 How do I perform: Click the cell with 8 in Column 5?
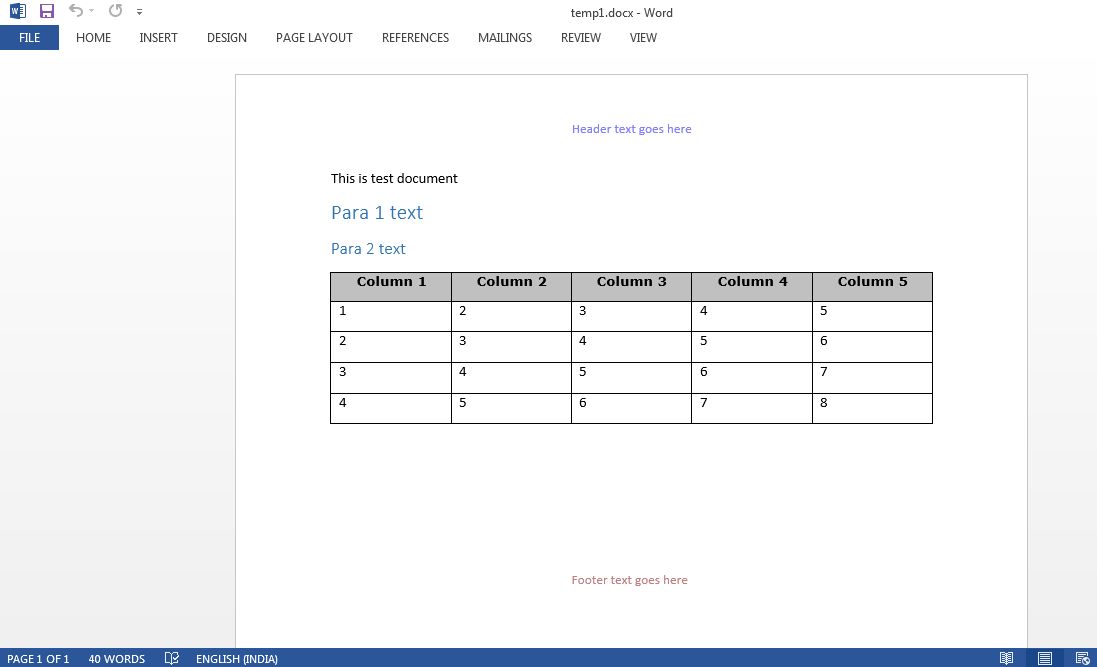(x=872, y=408)
